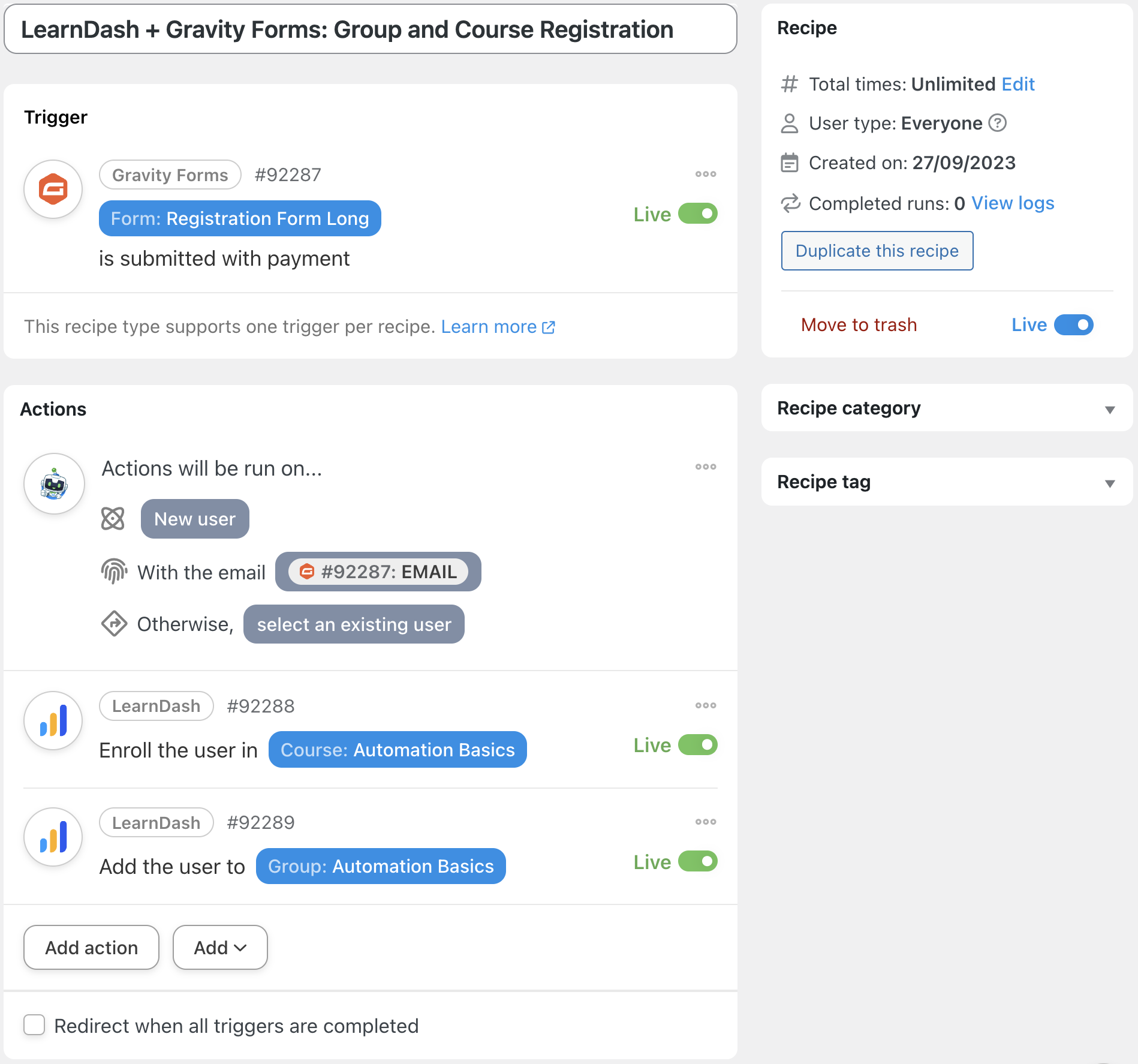This screenshot has width=1138, height=1064.
Task: Click the Gravity Forms icon inside the EMAIL token
Action: coord(307,572)
